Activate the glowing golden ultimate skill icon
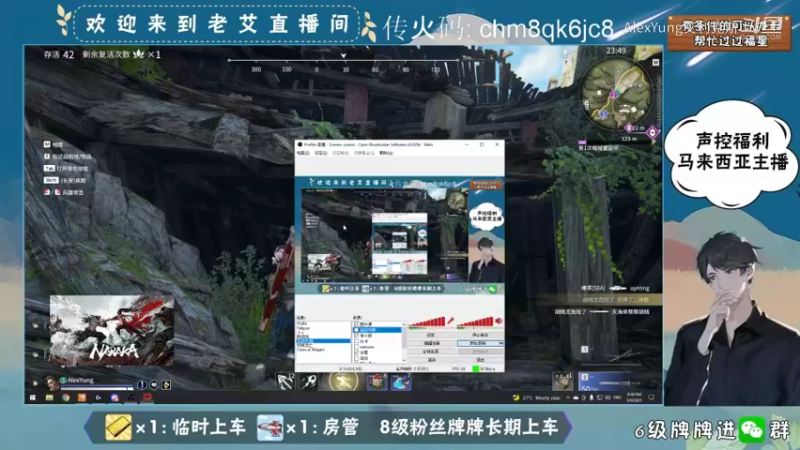 click(343, 382)
